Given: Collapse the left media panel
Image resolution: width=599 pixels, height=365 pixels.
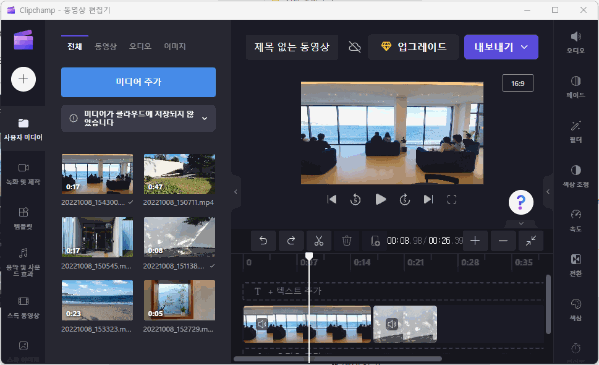Looking at the screenshot, I should pyautogui.click(x=236, y=192).
